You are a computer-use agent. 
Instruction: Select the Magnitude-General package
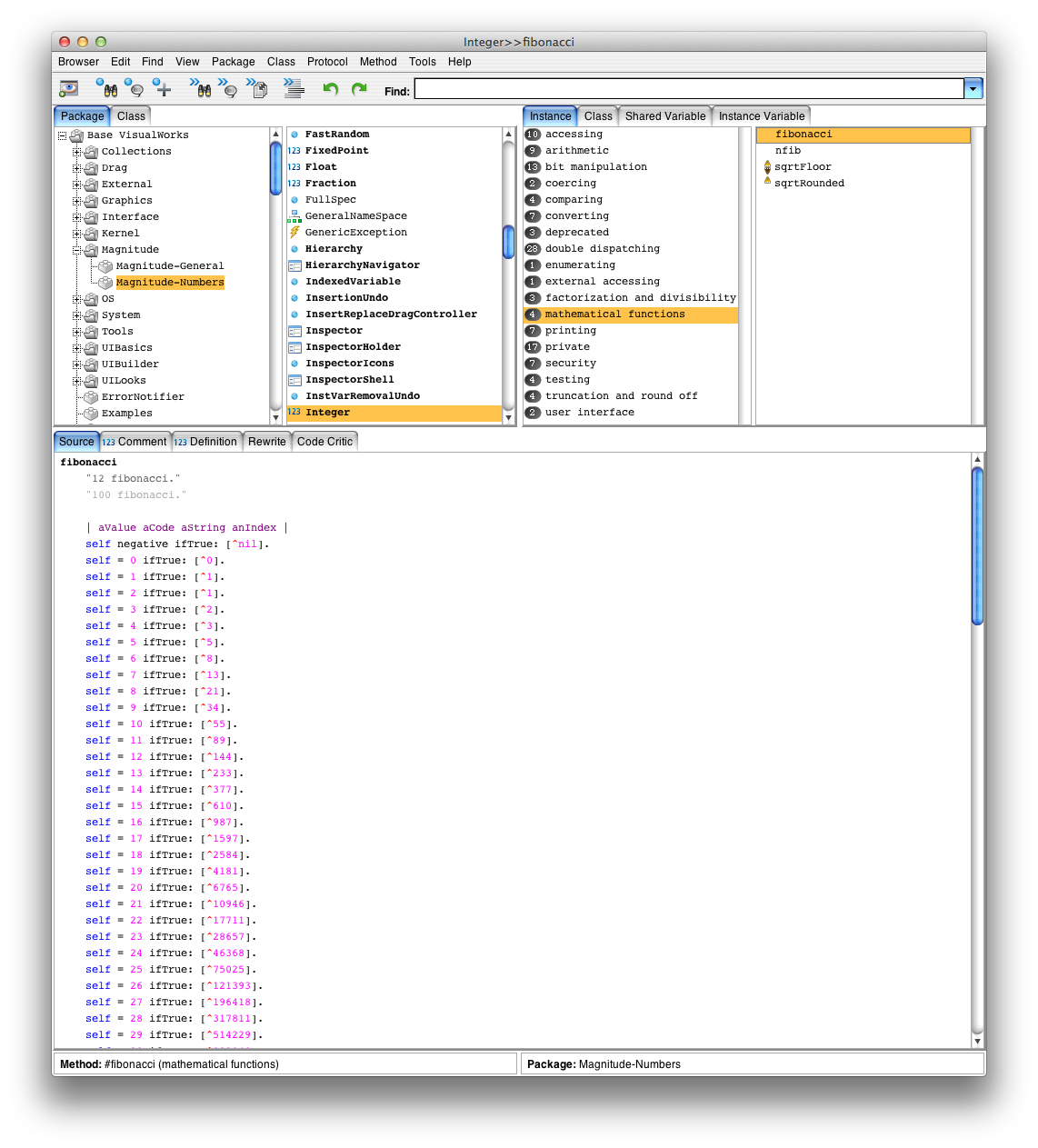pyautogui.click(x=169, y=266)
